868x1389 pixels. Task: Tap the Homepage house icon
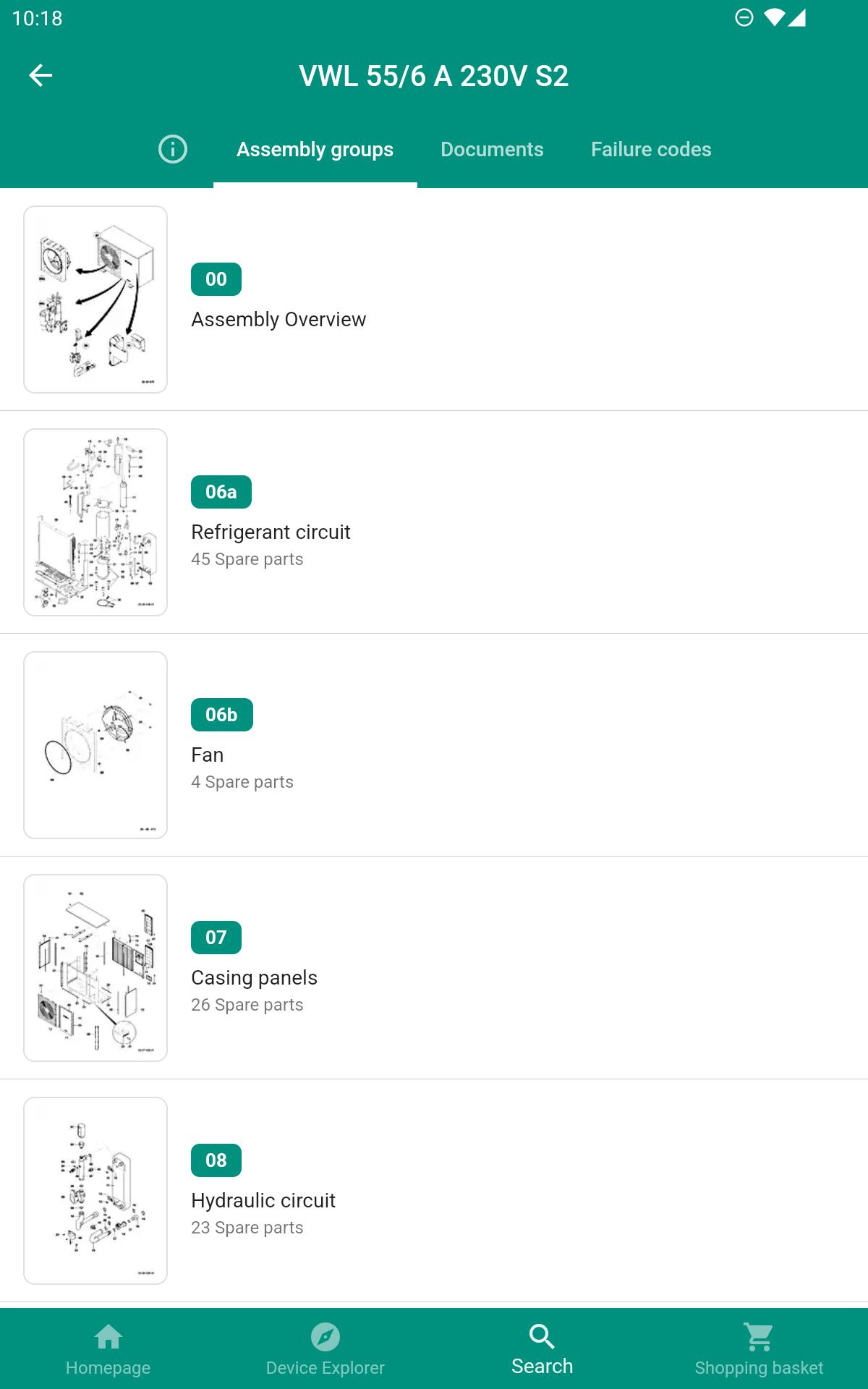109,1336
